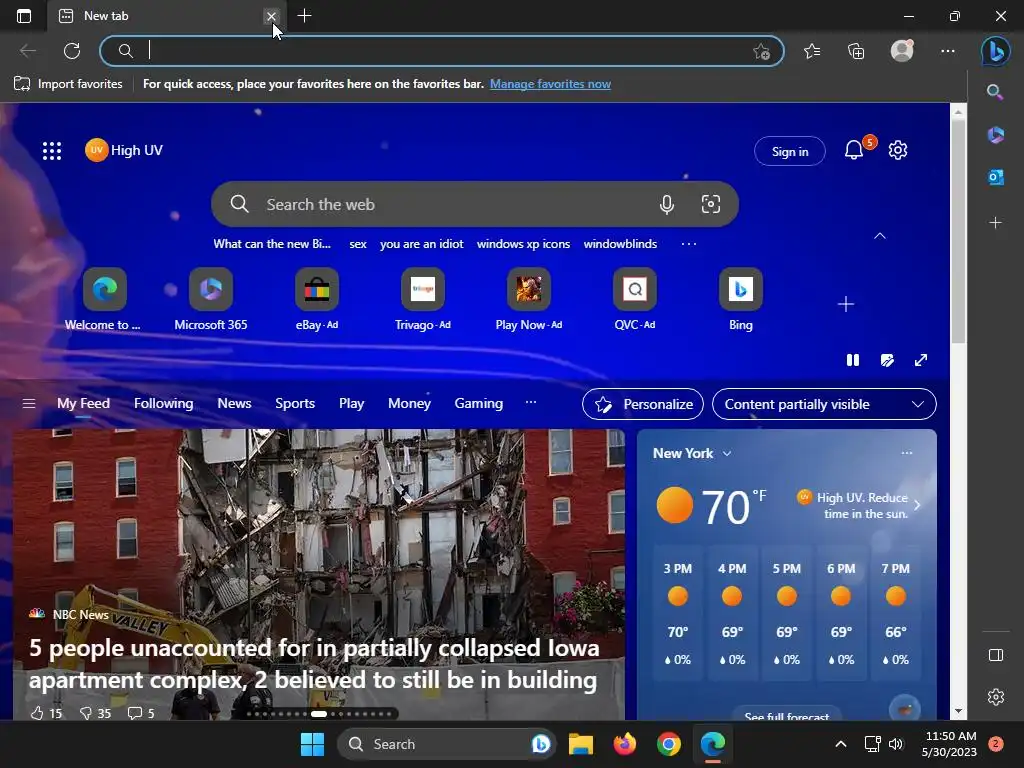Expand New York location dropdown

pyautogui.click(x=727, y=453)
